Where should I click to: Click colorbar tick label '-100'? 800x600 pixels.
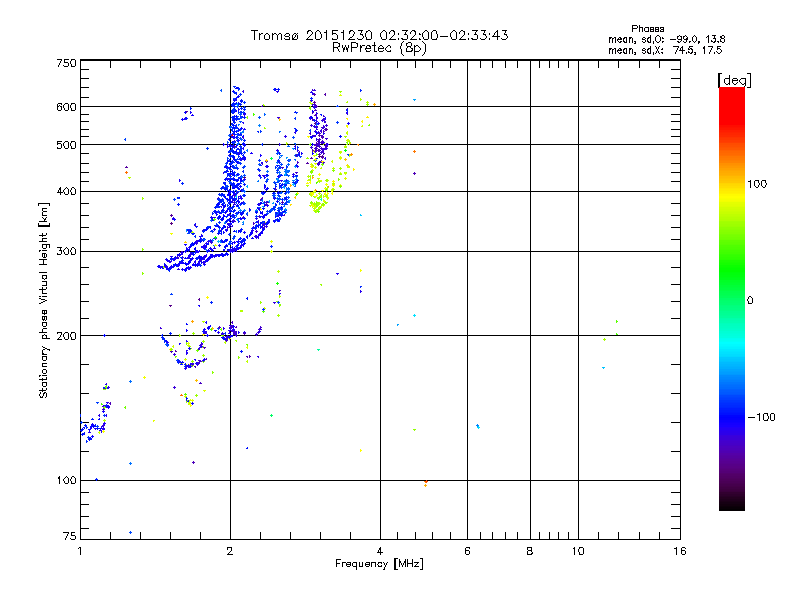pyautogui.click(x=761, y=417)
